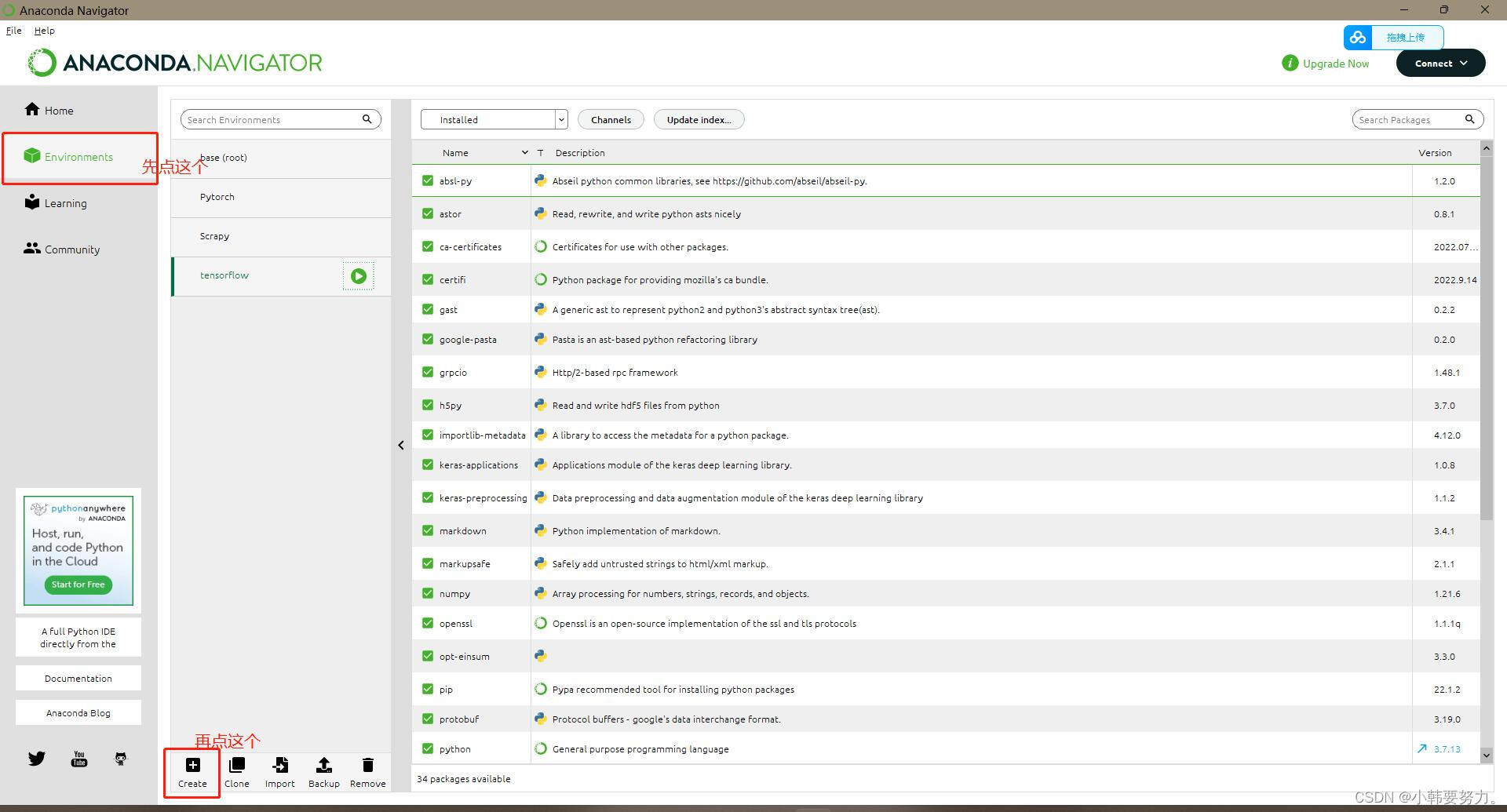Click the Python type icon for numpy

point(540,593)
